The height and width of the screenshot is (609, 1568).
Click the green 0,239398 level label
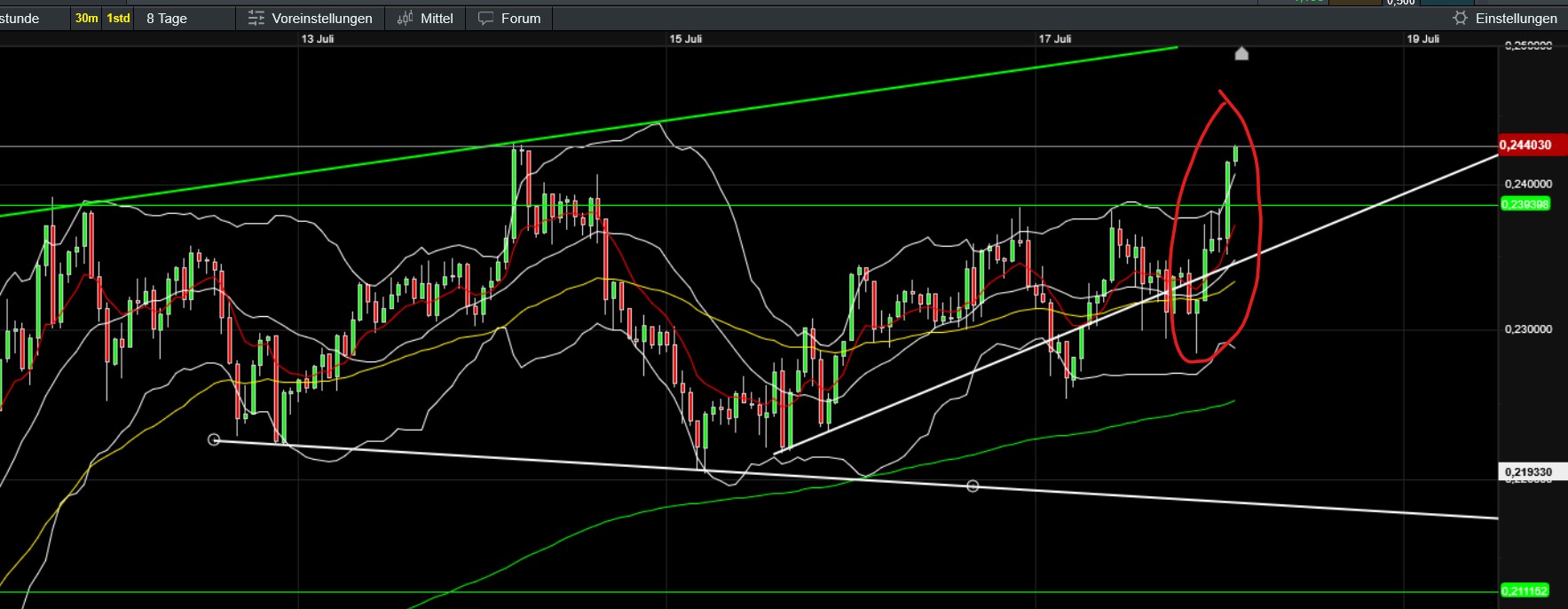[1525, 204]
